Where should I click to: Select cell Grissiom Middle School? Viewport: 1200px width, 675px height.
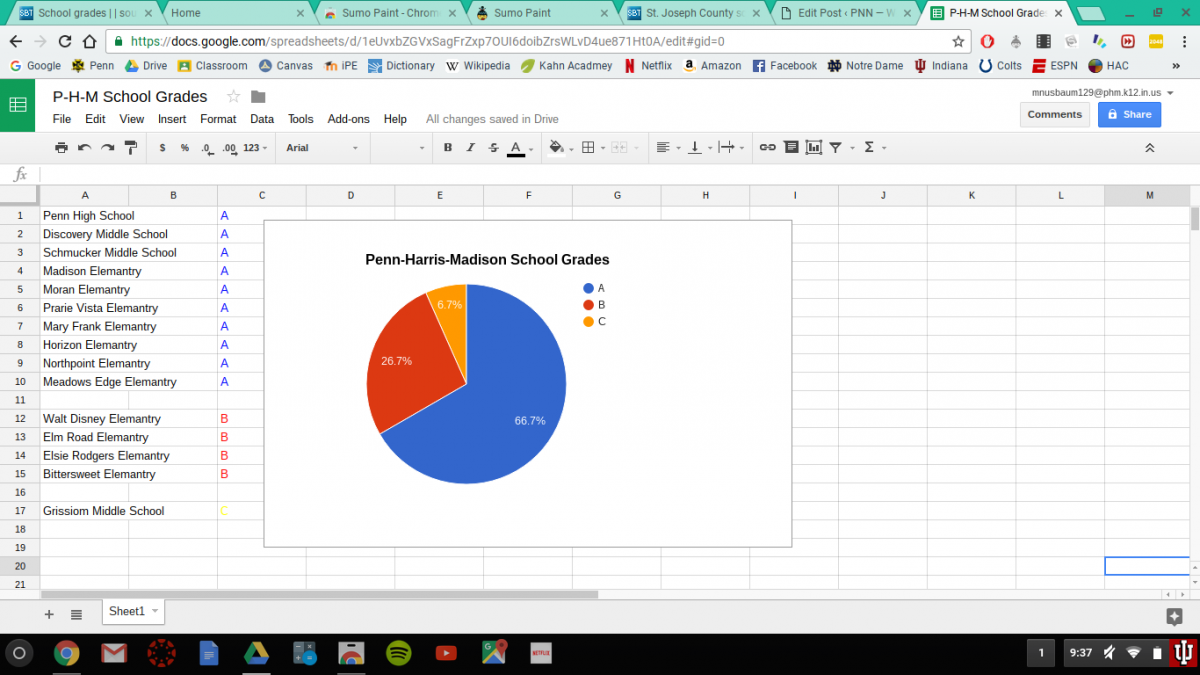point(84,511)
